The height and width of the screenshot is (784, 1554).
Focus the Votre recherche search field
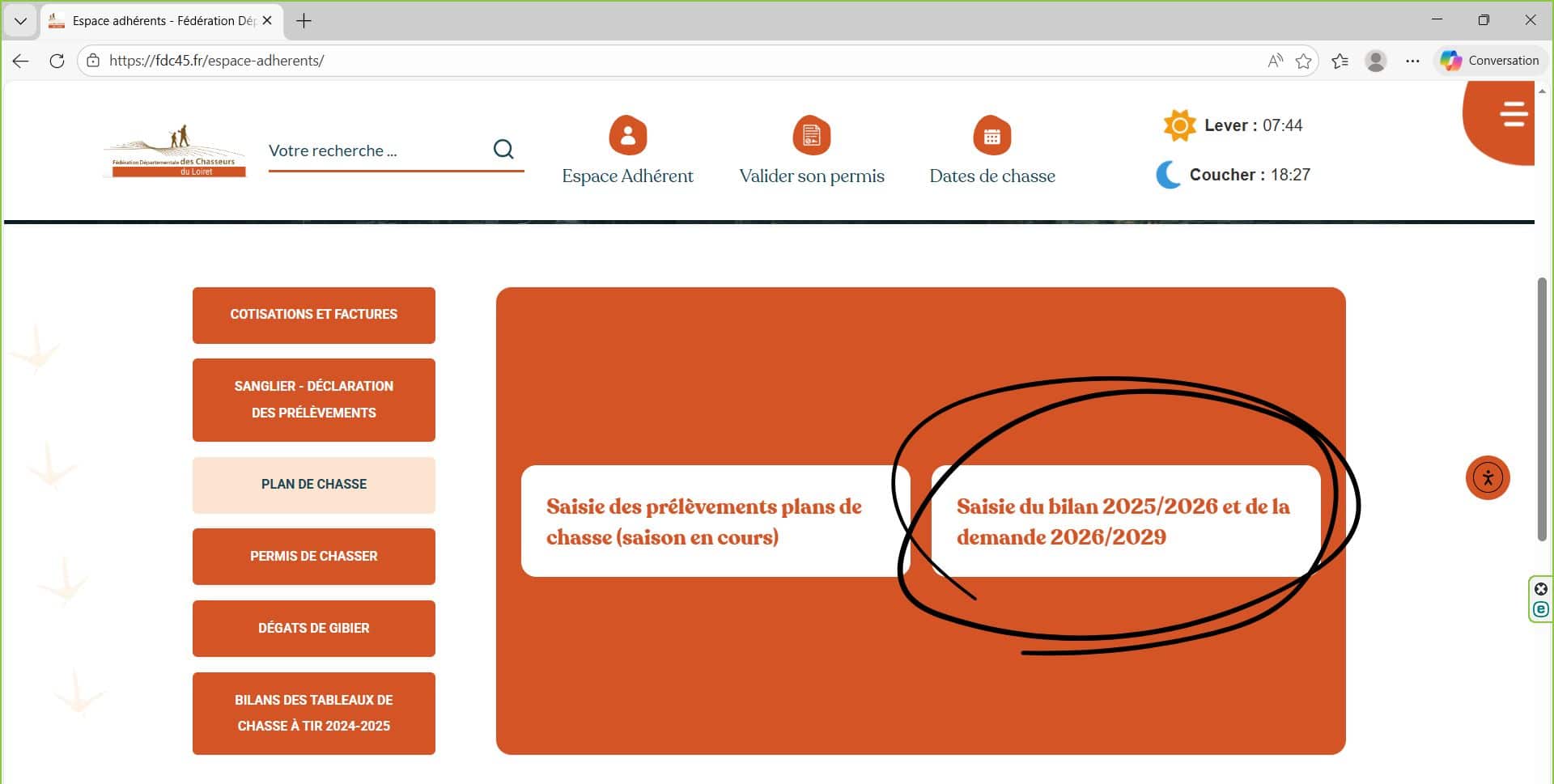coord(374,150)
